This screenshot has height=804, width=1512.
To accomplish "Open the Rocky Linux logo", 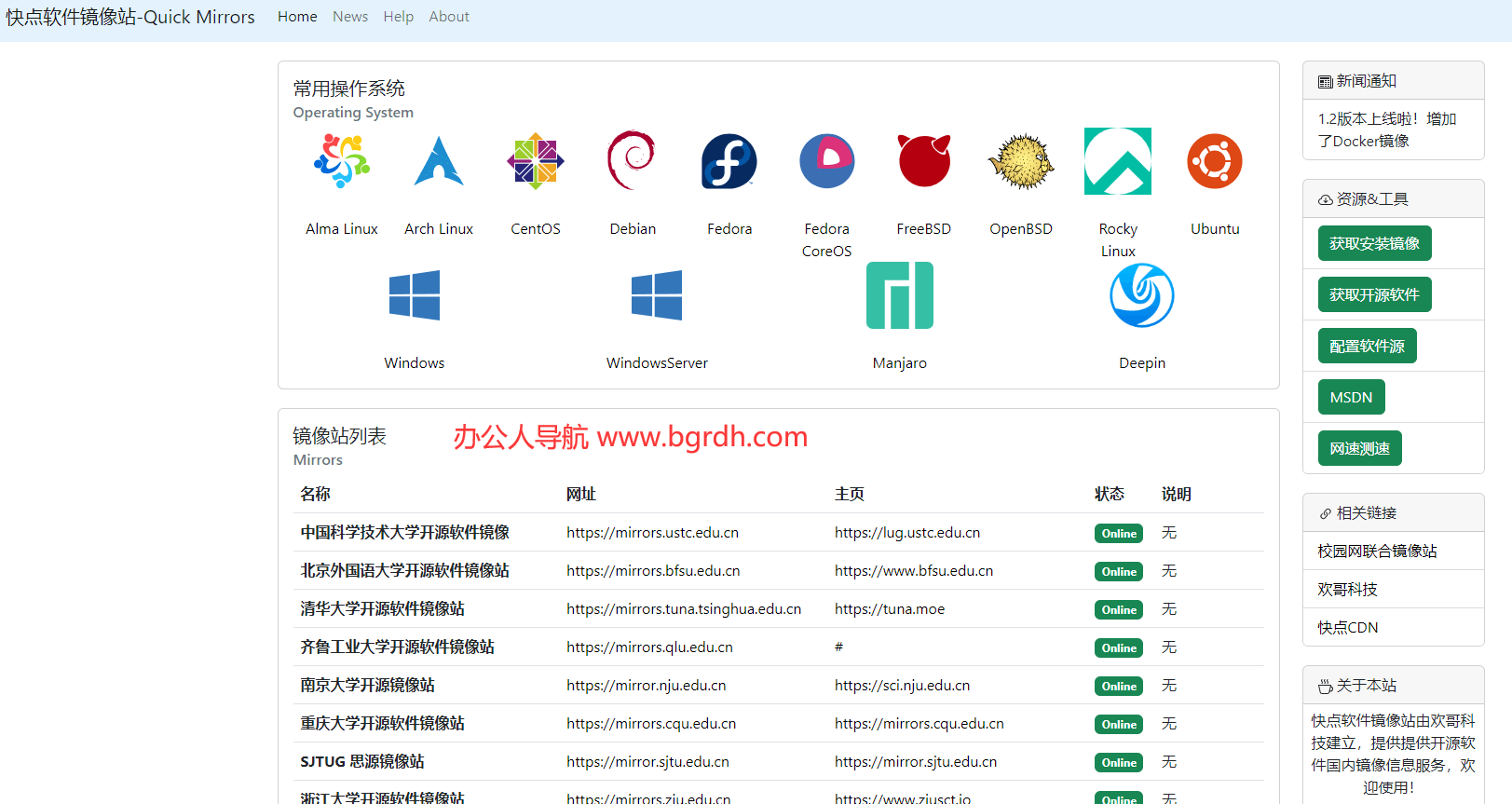I will (x=1118, y=161).
